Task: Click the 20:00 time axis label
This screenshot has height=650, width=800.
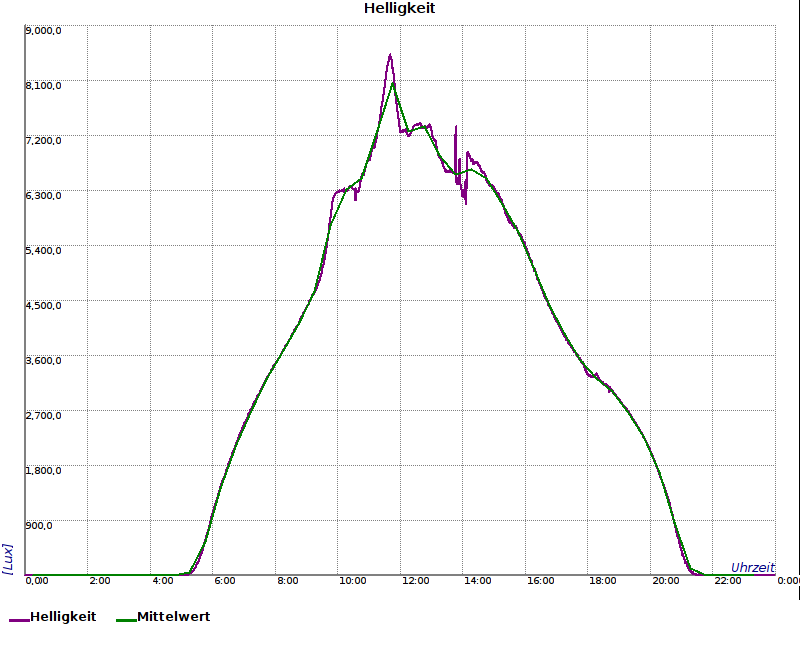Action: pyautogui.click(x=666, y=581)
